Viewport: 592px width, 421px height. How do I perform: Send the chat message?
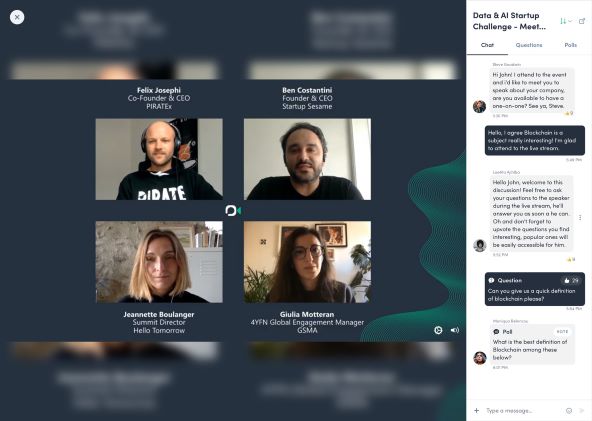[582, 410]
